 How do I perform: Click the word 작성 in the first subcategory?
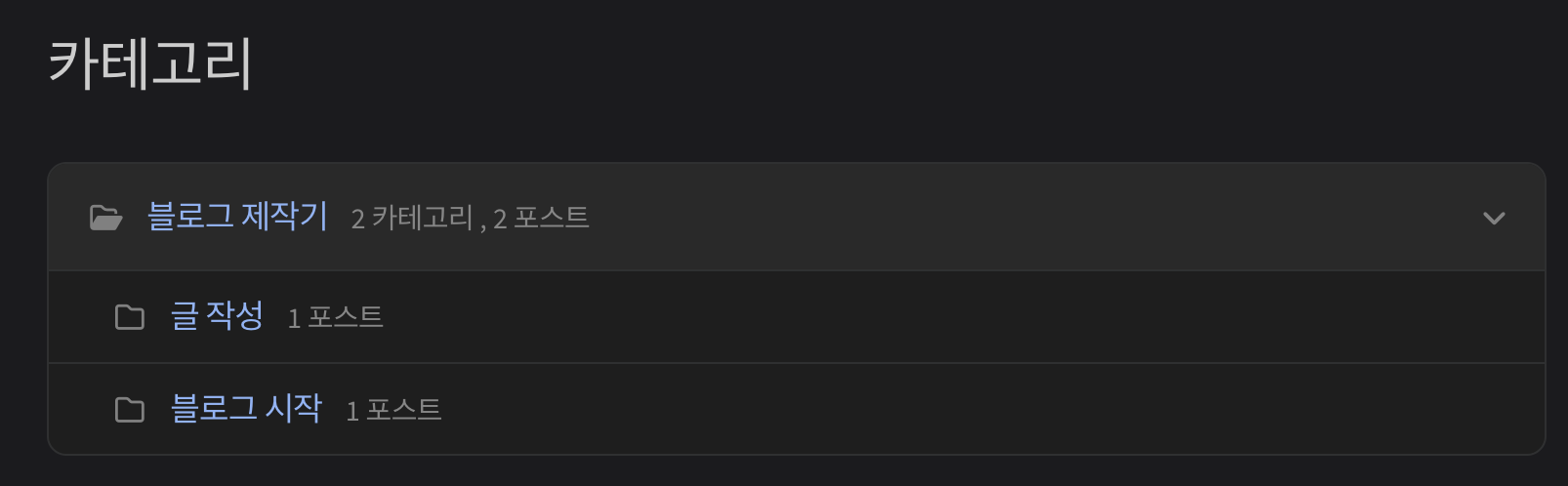point(234,315)
